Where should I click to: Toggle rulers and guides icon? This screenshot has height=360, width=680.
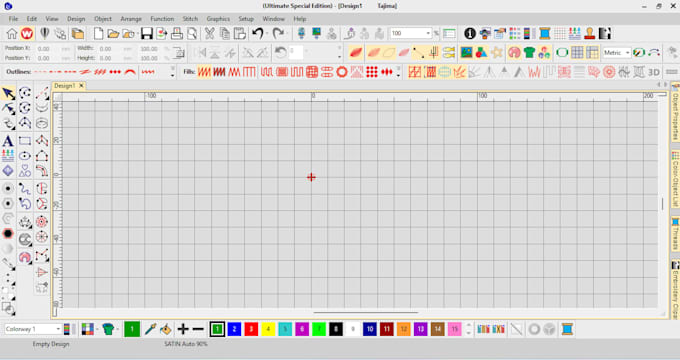pos(592,53)
